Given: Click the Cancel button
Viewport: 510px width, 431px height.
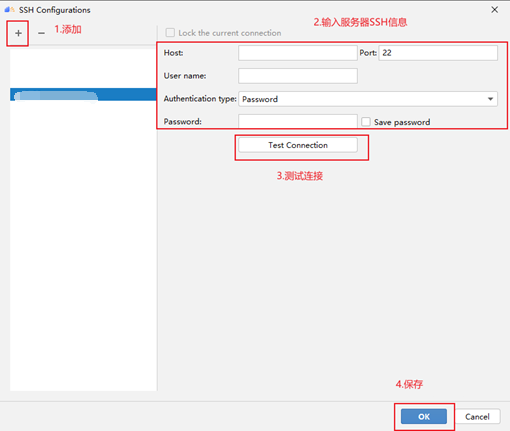Looking at the screenshot, I should pos(477,416).
